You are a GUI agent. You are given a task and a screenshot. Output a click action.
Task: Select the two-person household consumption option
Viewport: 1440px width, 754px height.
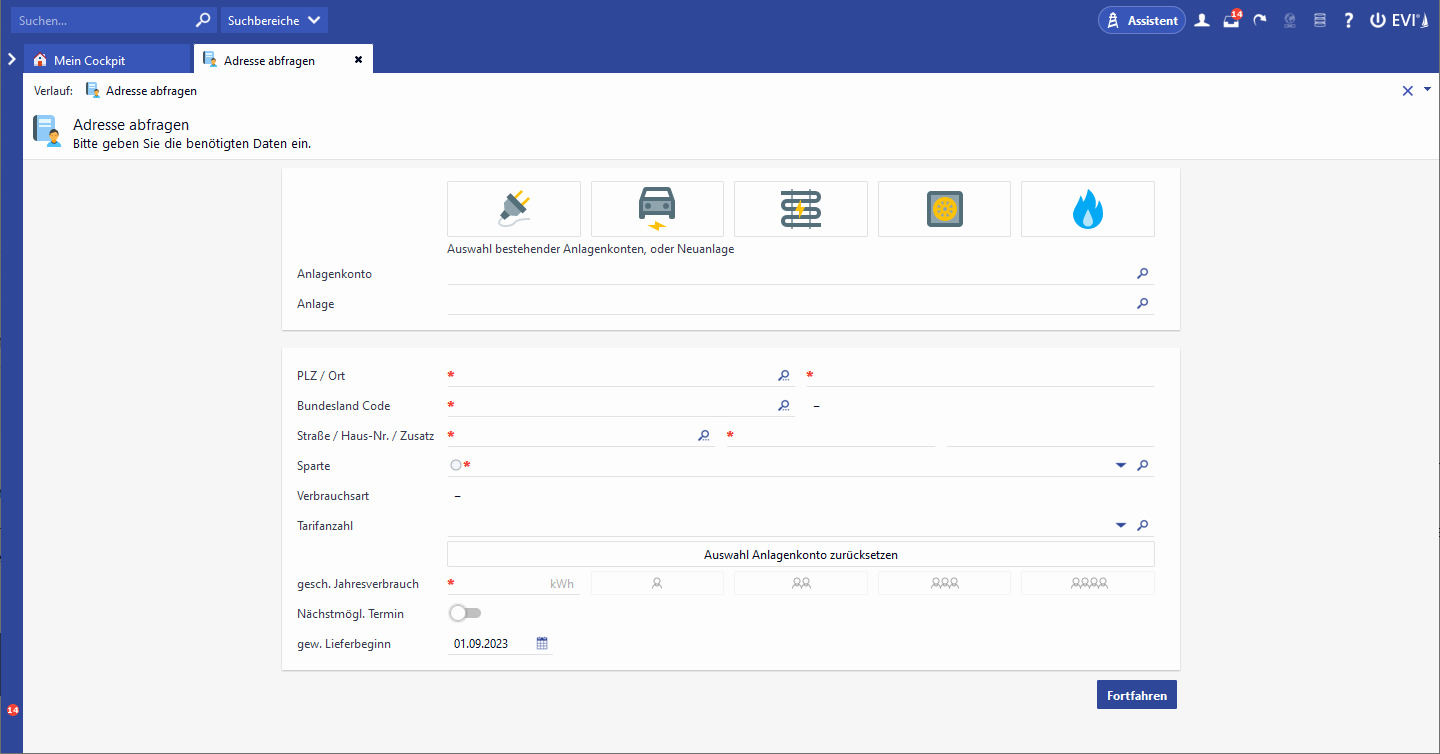click(800, 583)
